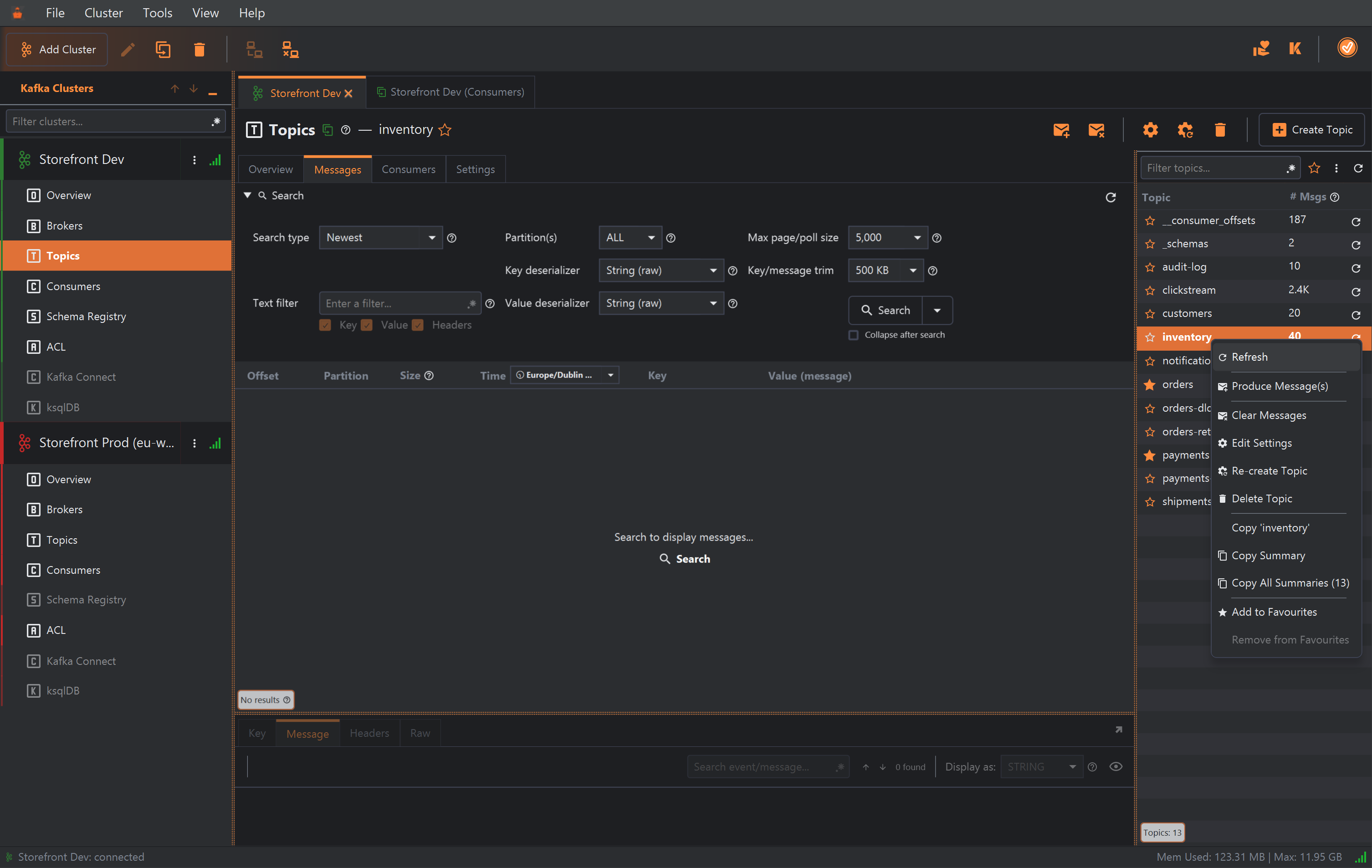Toggle the Key text filter checkbox
Image resolution: width=1372 pixels, height=868 pixels.
(325, 325)
